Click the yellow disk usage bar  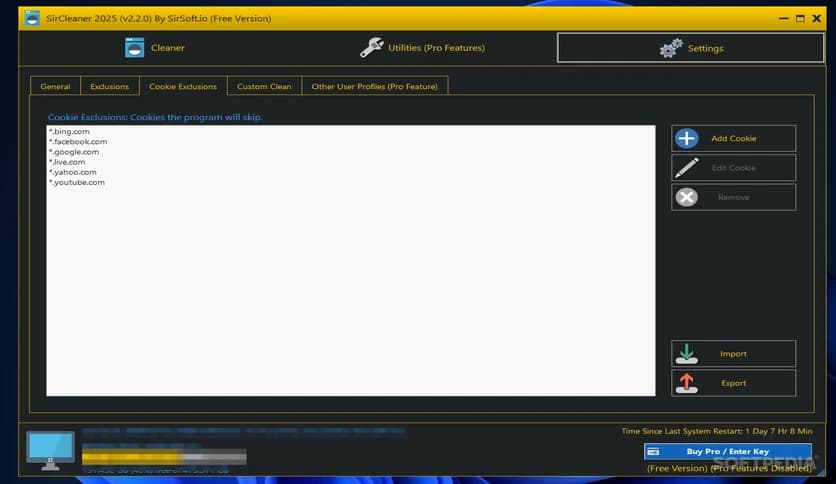[x=164, y=457]
